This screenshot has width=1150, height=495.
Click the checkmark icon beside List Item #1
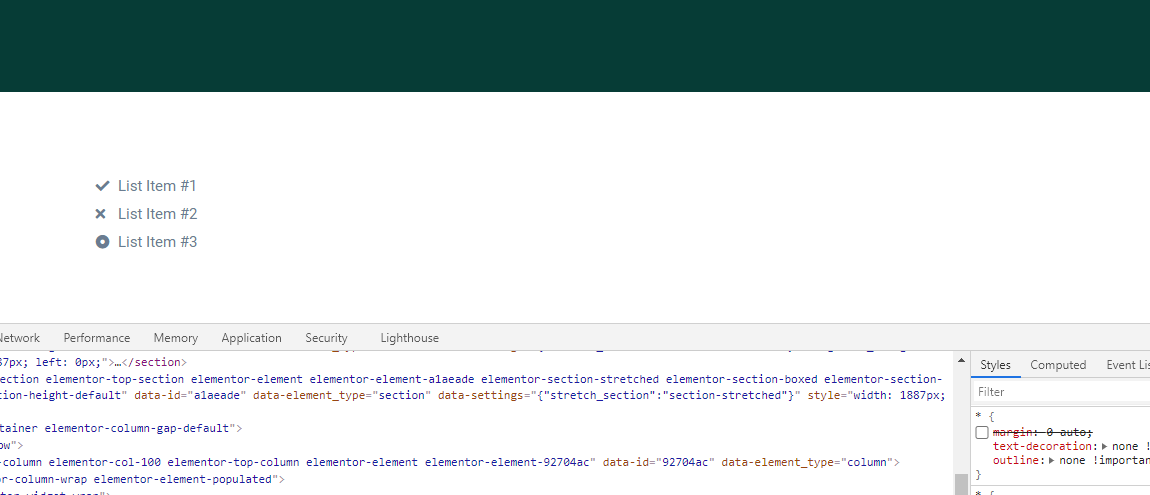(x=102, y=186)
